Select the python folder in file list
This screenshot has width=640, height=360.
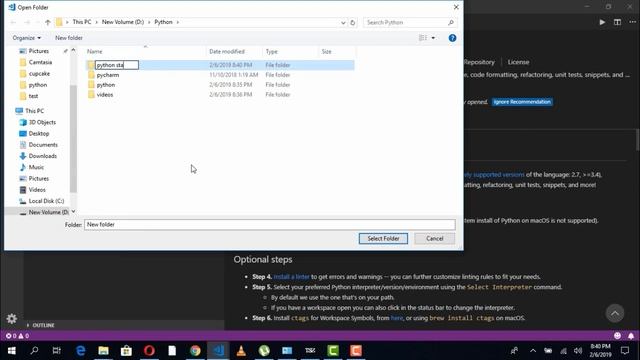(x=106, y=85)
